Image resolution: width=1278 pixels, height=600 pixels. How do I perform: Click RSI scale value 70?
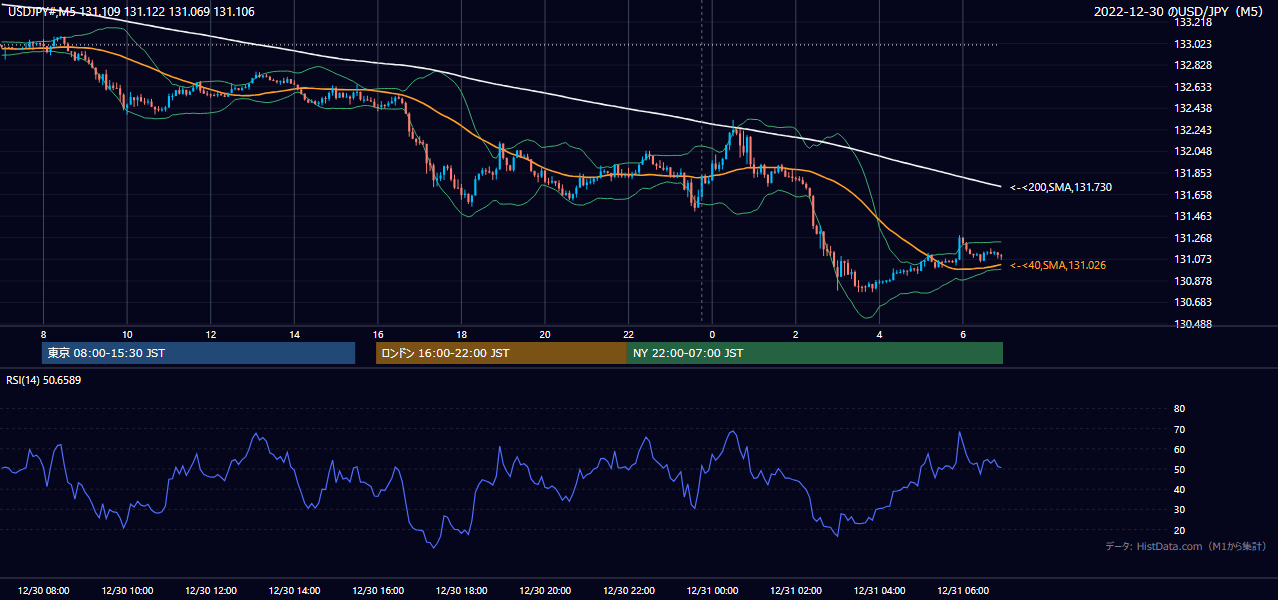[1179, 429]
